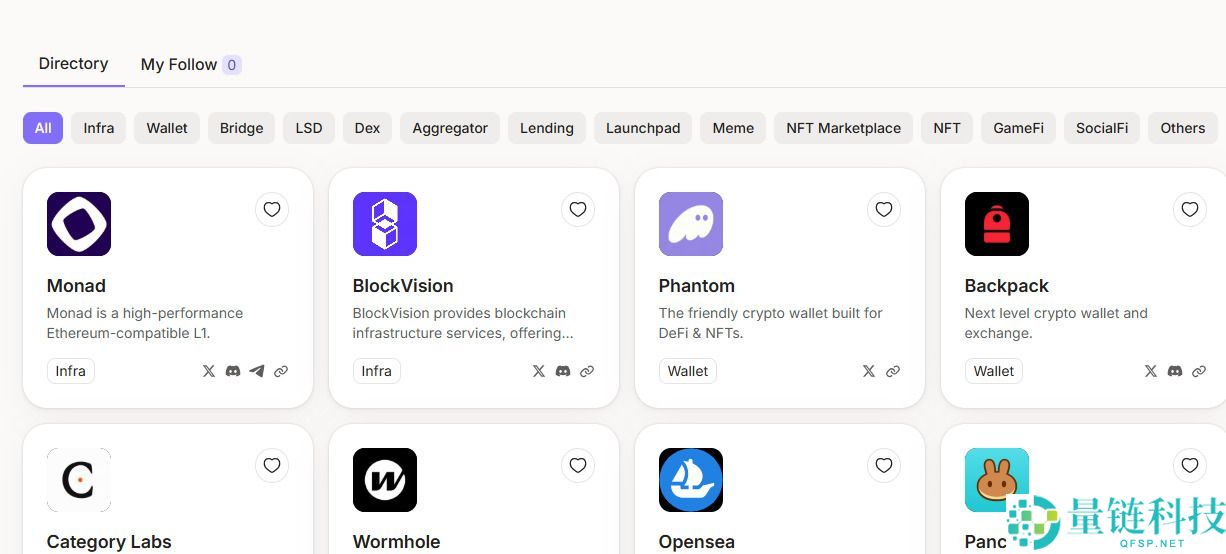Image resolution: width=1226 pixels, height=554 pixels.
Task: Select the Directory tab
Action: [x=73, y=64]
